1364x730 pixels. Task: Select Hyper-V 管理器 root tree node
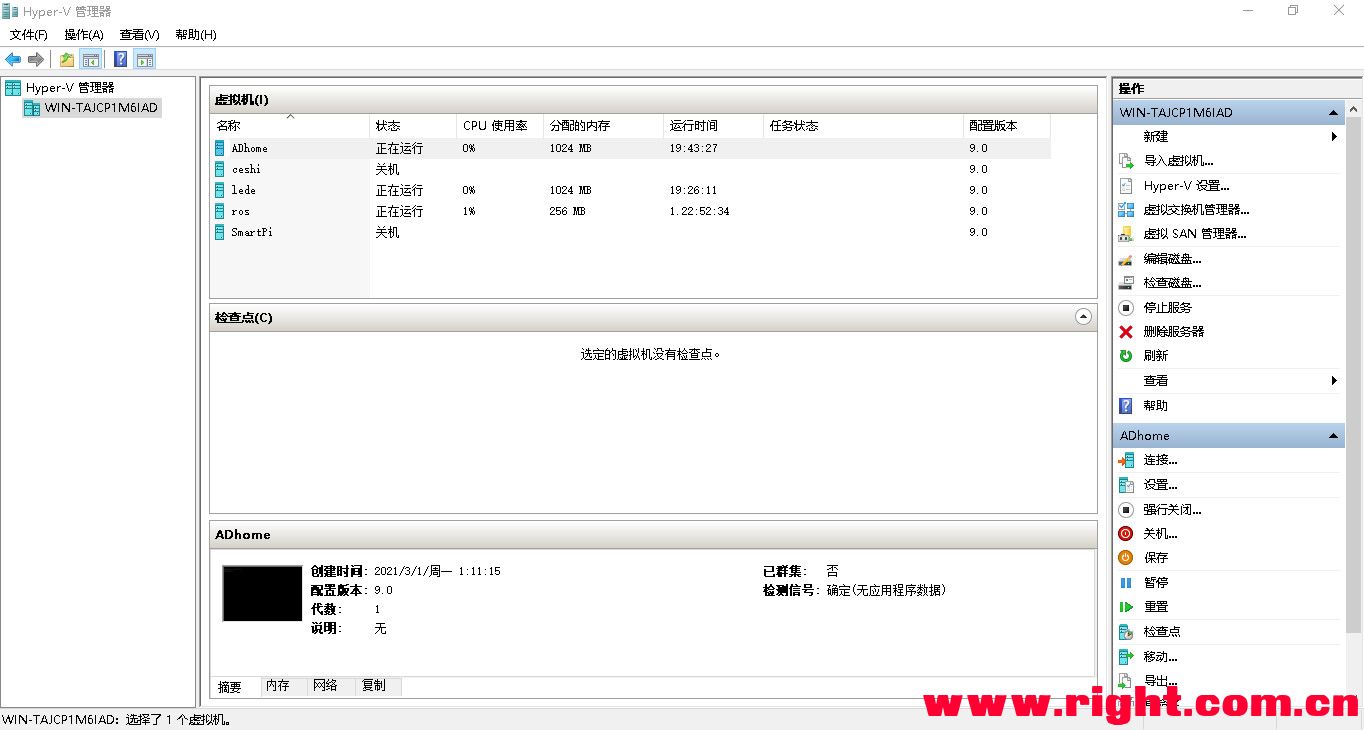tap(70, 88)
